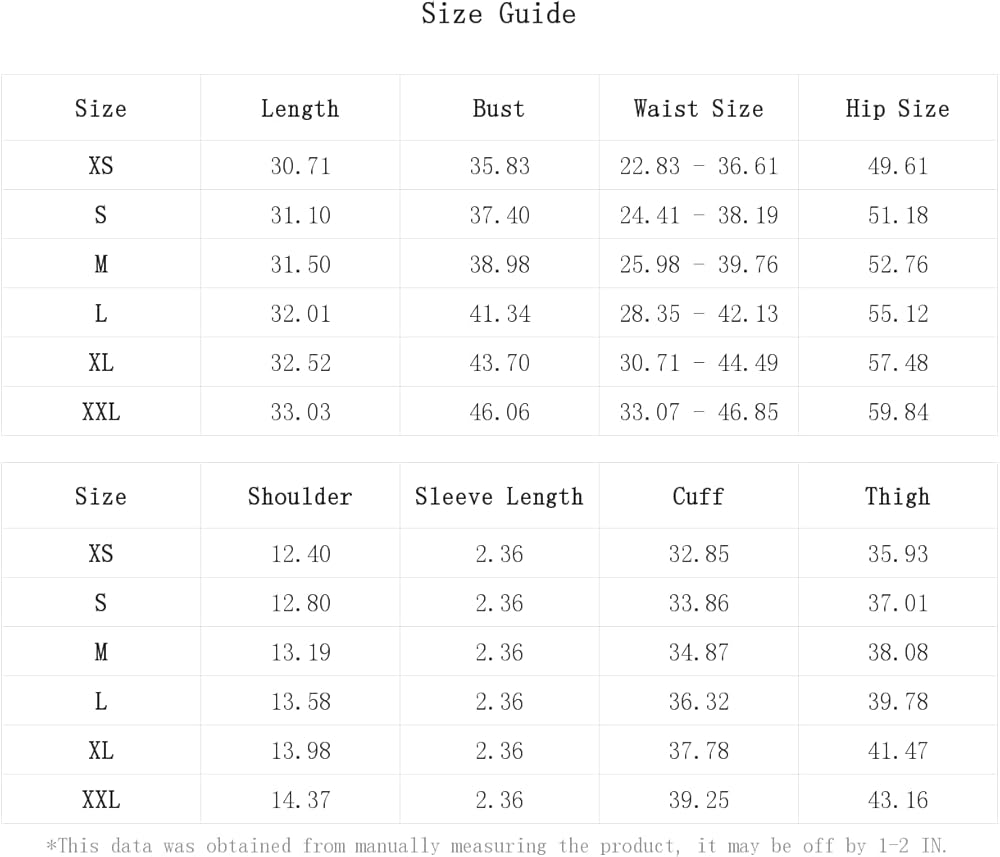Click the XL cuff value 37.78

tap(698, 751)
